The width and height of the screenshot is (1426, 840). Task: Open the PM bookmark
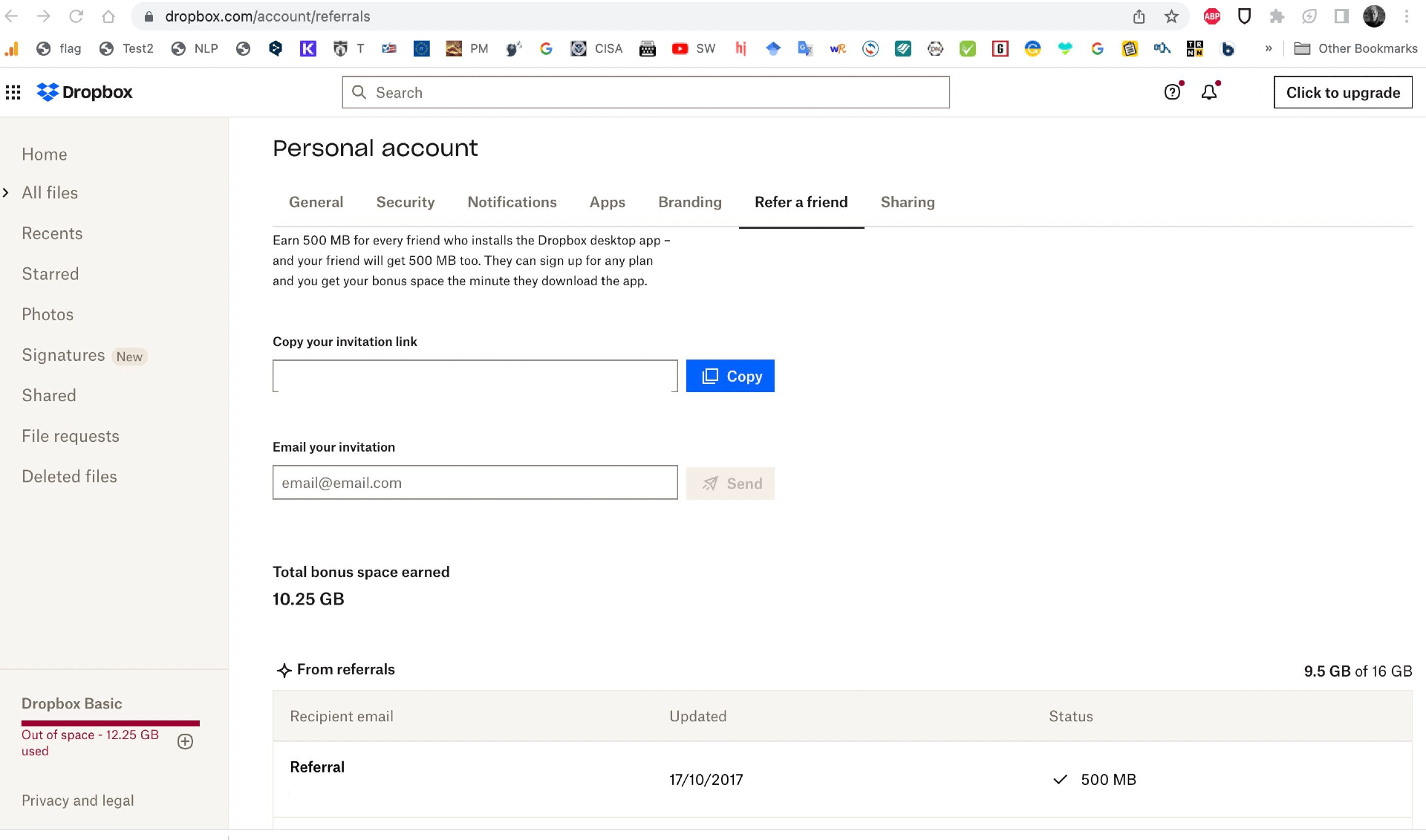pos(466,48)
